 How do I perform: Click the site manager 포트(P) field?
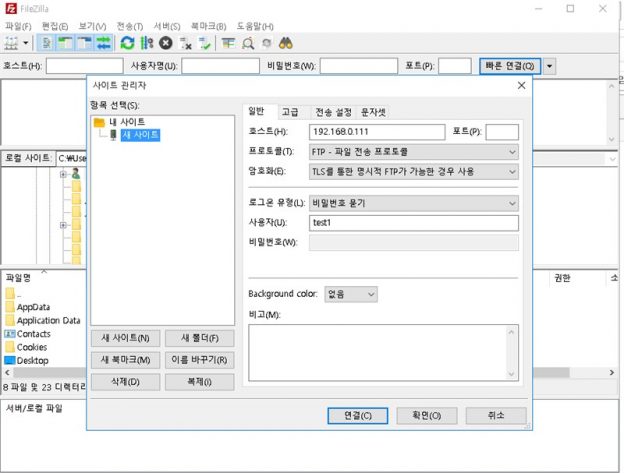pos(502,132)
